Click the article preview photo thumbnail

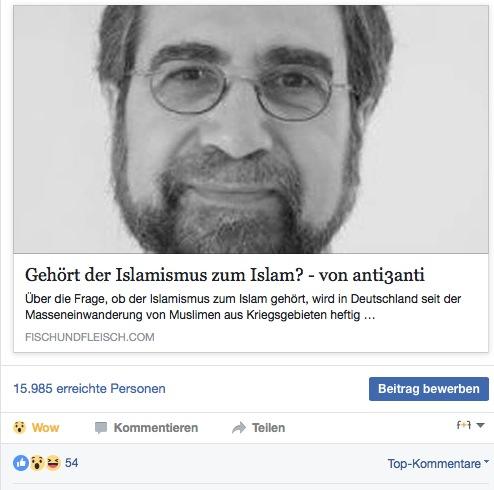point(251,129)
